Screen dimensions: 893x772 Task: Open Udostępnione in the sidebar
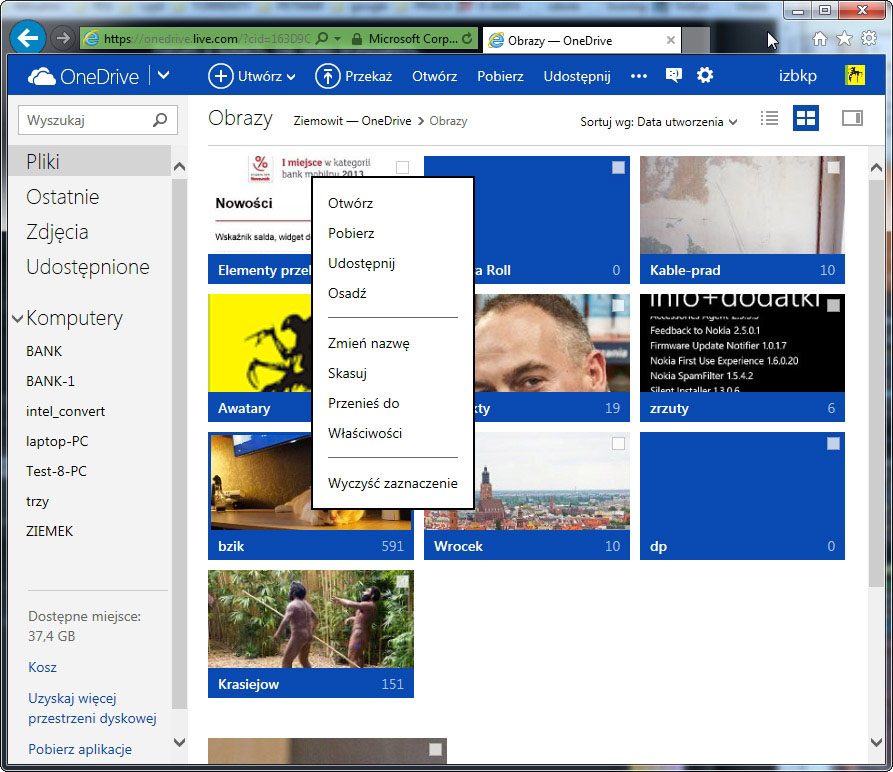[x=88, y=267]
